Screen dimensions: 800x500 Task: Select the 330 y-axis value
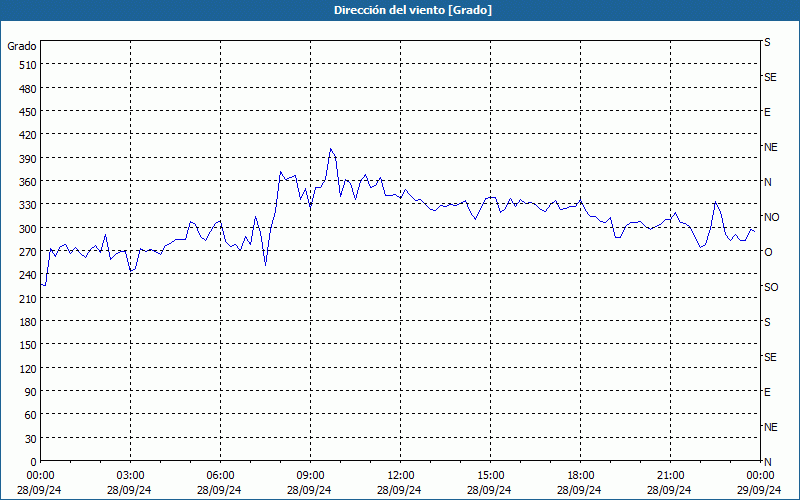pyautogui.click(x=28, y=205)
